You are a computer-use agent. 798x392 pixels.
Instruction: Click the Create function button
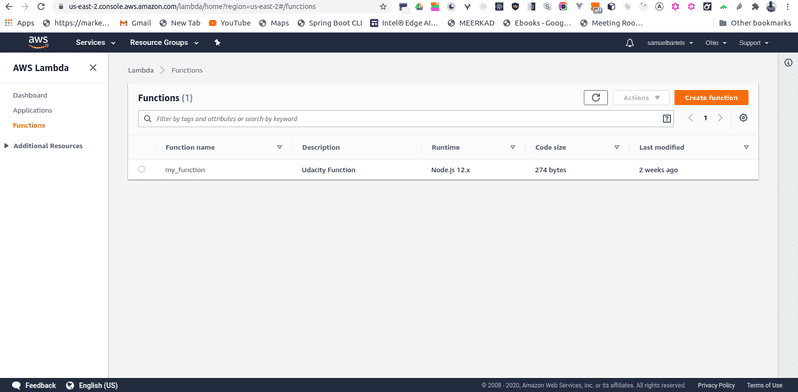711,98
